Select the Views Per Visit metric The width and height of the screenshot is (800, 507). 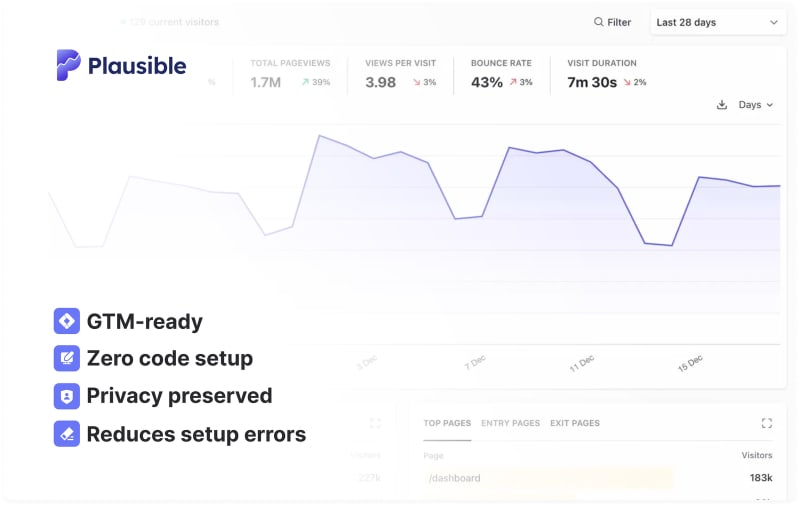400,74
